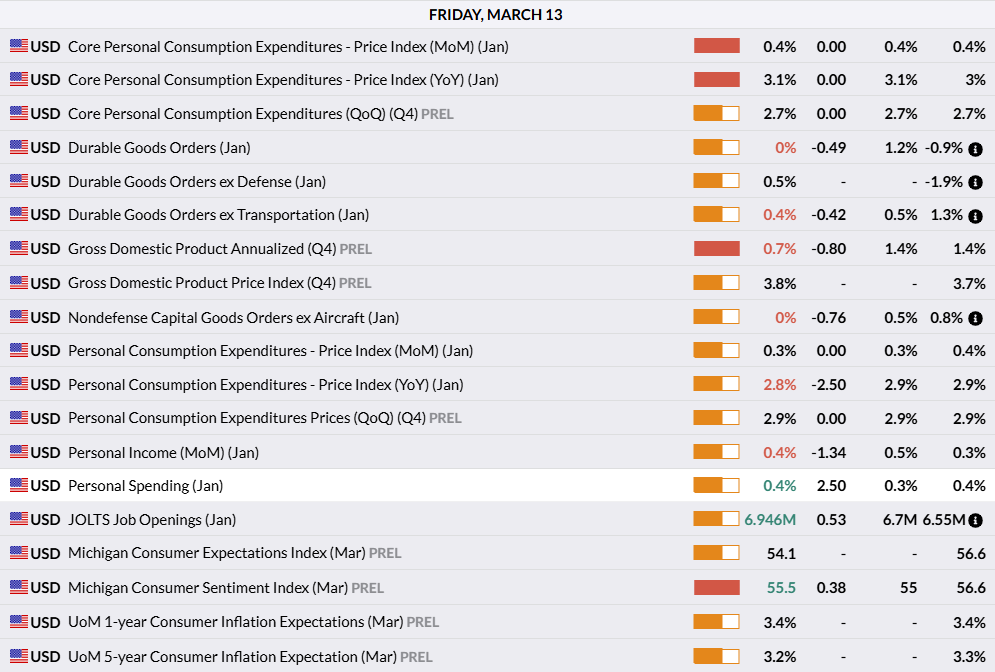Open info icon for Durable Goods ex Transportation

pyautogui.click(x=975, y=216)
